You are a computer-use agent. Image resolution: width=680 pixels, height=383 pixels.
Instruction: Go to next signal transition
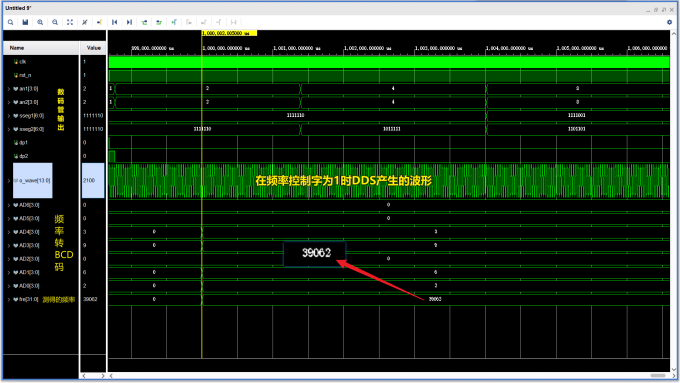(159, 22)
